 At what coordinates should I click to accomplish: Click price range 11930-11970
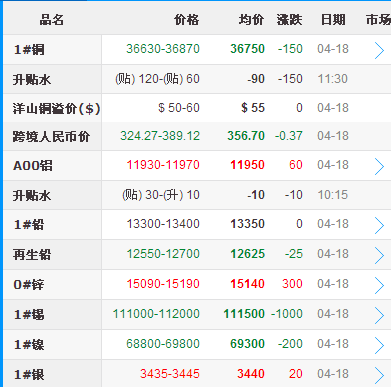coord(163,165)
